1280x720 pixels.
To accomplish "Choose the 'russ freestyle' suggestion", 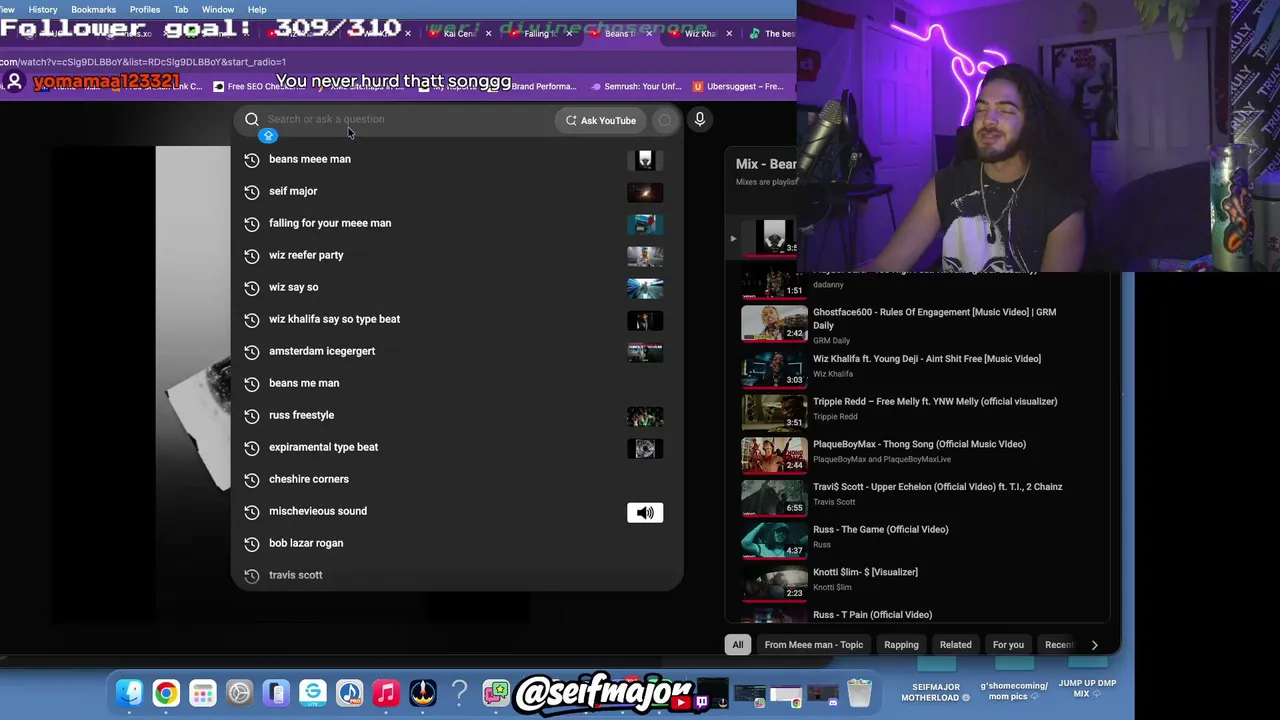I will point(457,415).
